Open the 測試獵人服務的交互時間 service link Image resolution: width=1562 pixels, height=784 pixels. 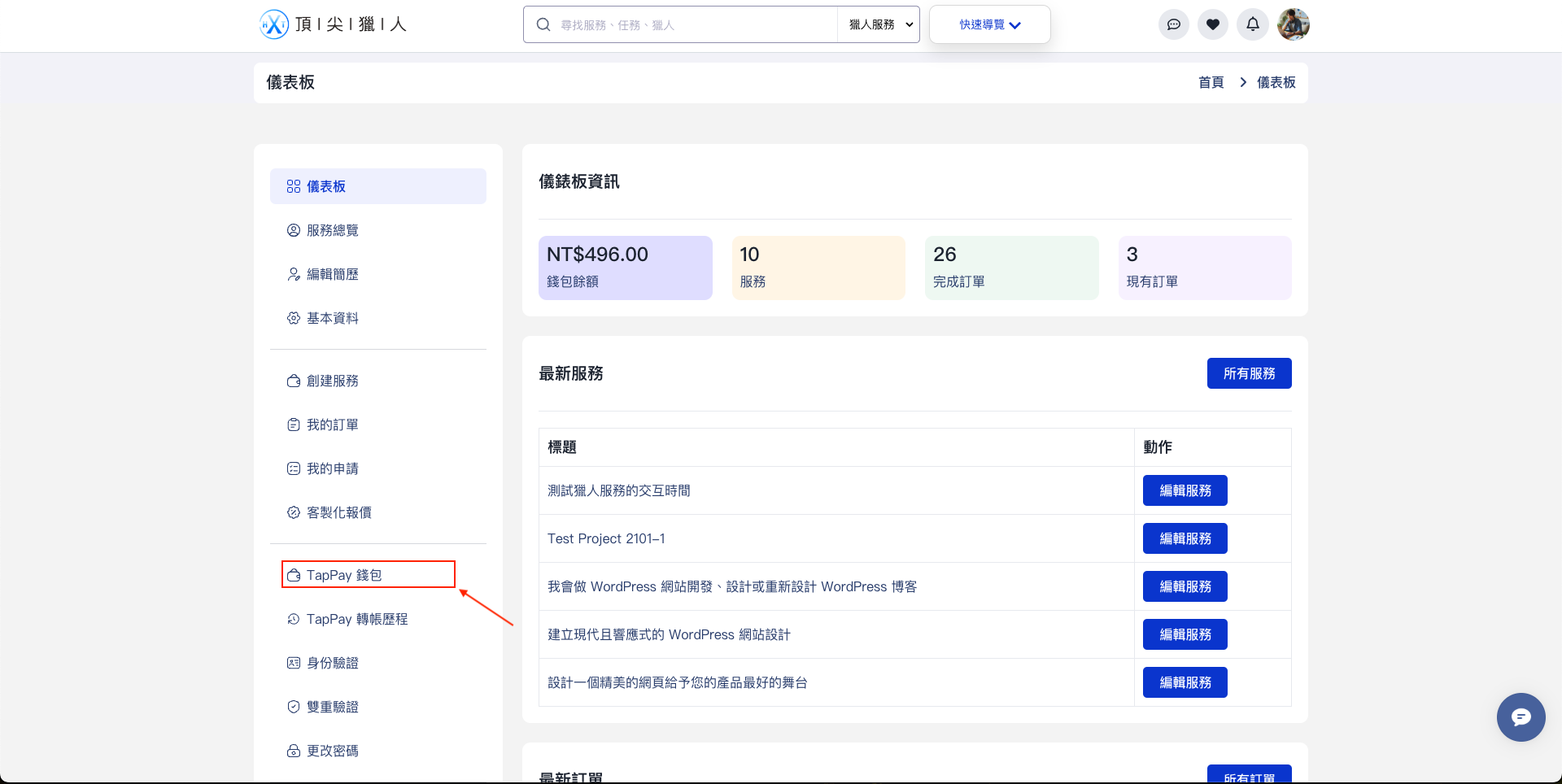(618, 490)
